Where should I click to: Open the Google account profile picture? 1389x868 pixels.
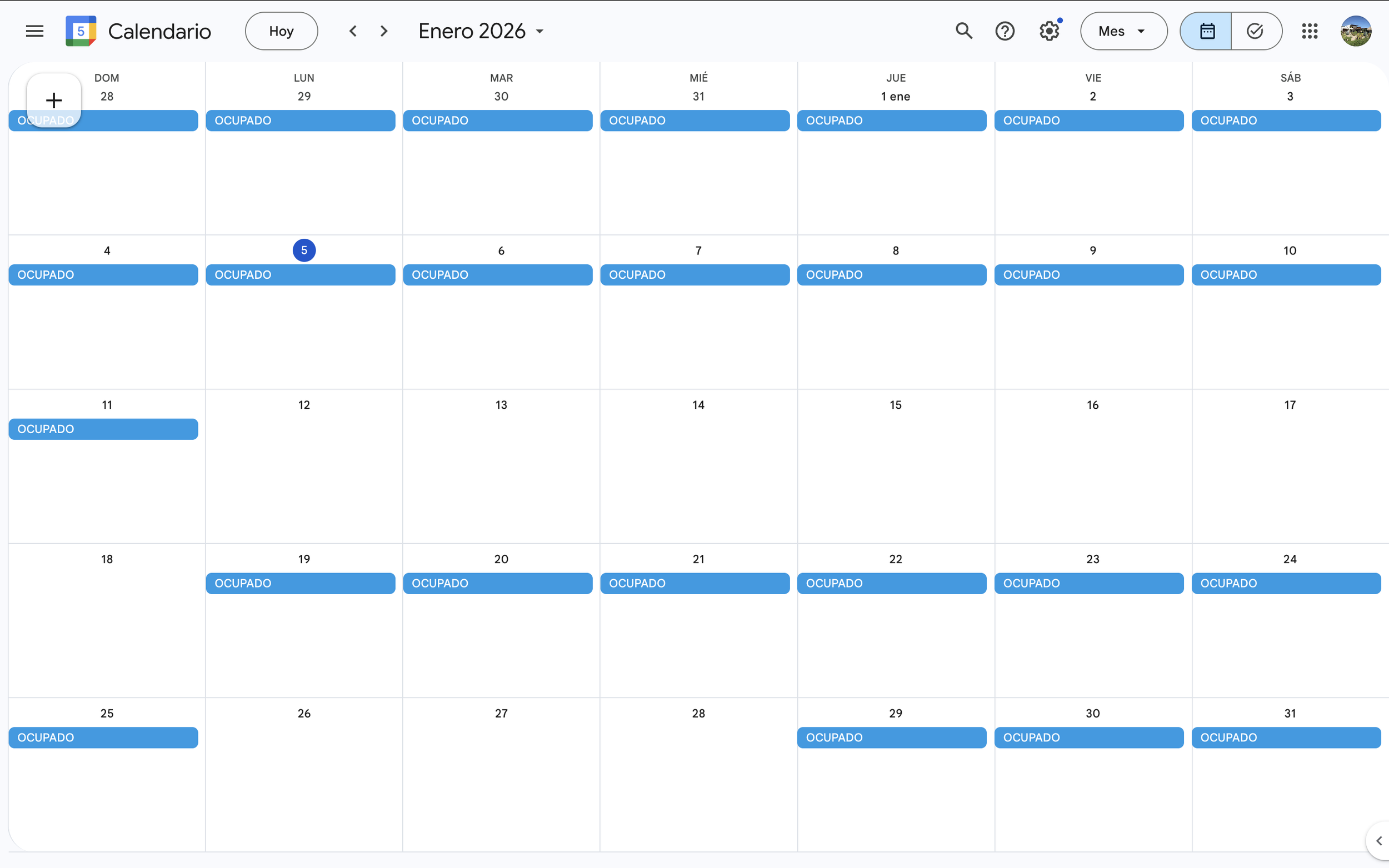coord(1356,31)
